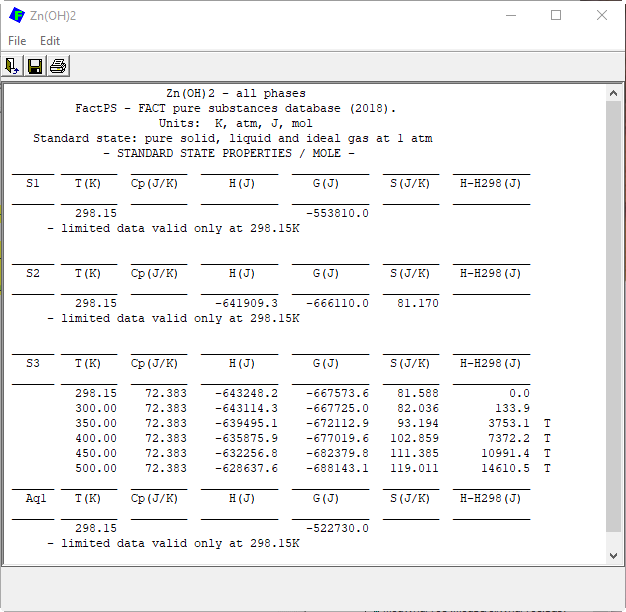Click the 'limited data' note under S1

tap(174, 228)
